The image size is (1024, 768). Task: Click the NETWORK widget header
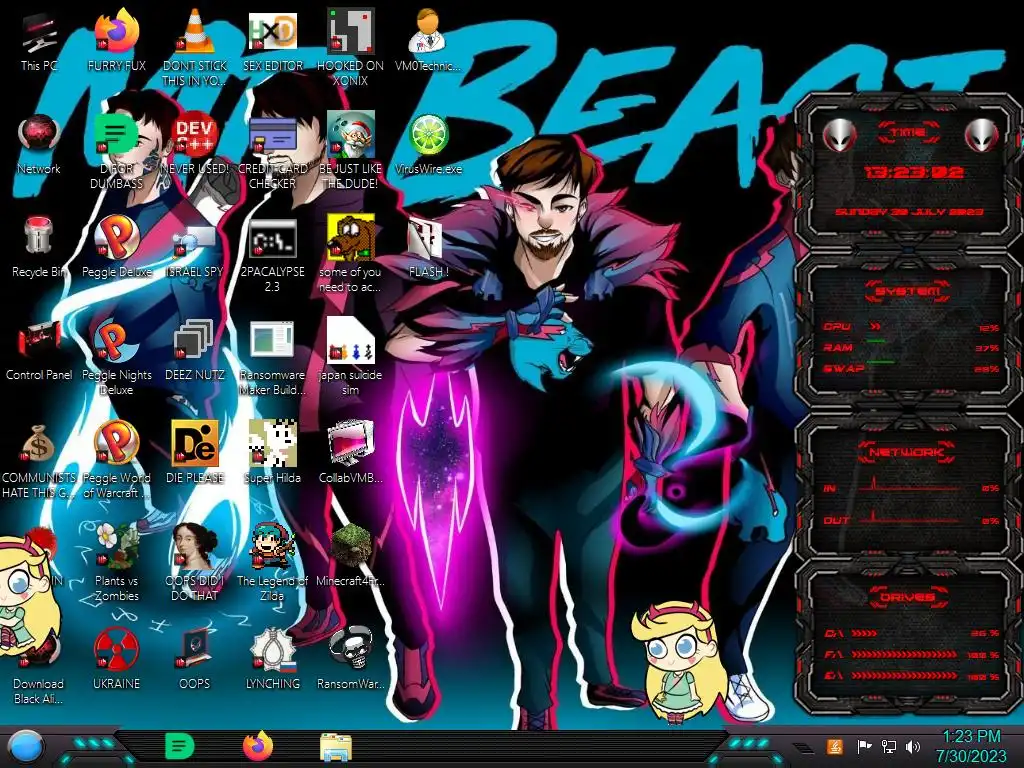pos(908,452)
